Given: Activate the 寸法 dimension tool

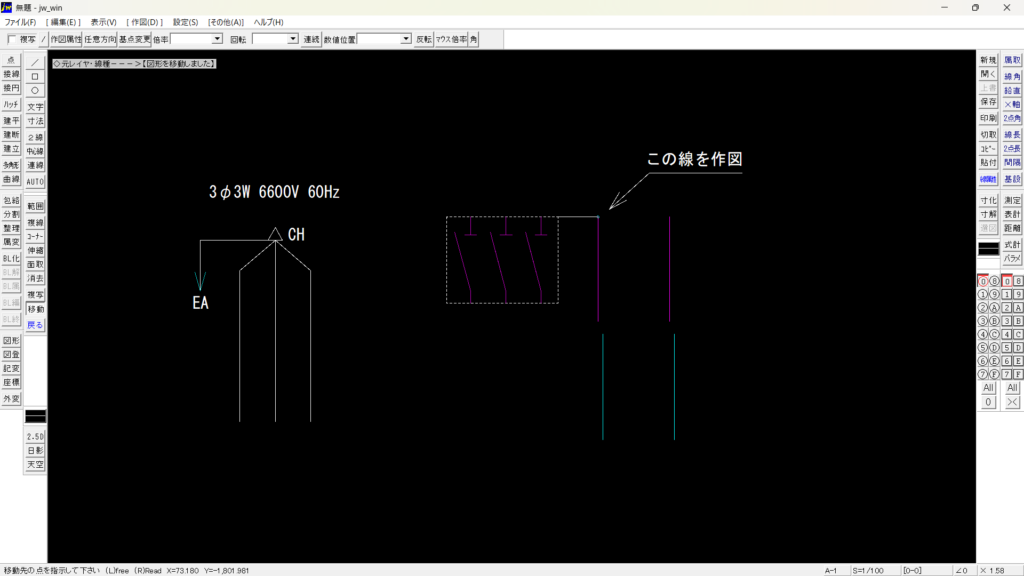Looking at the screenshot, I should [36, 120].
